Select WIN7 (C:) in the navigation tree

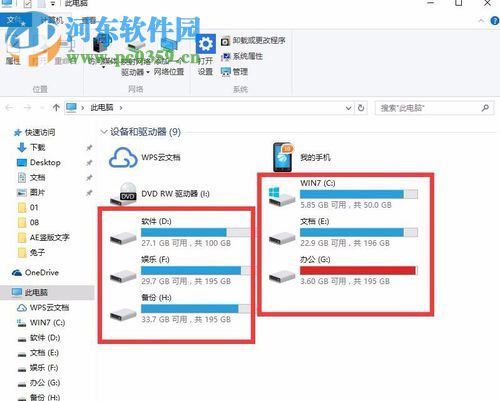(x=41, y=323)
